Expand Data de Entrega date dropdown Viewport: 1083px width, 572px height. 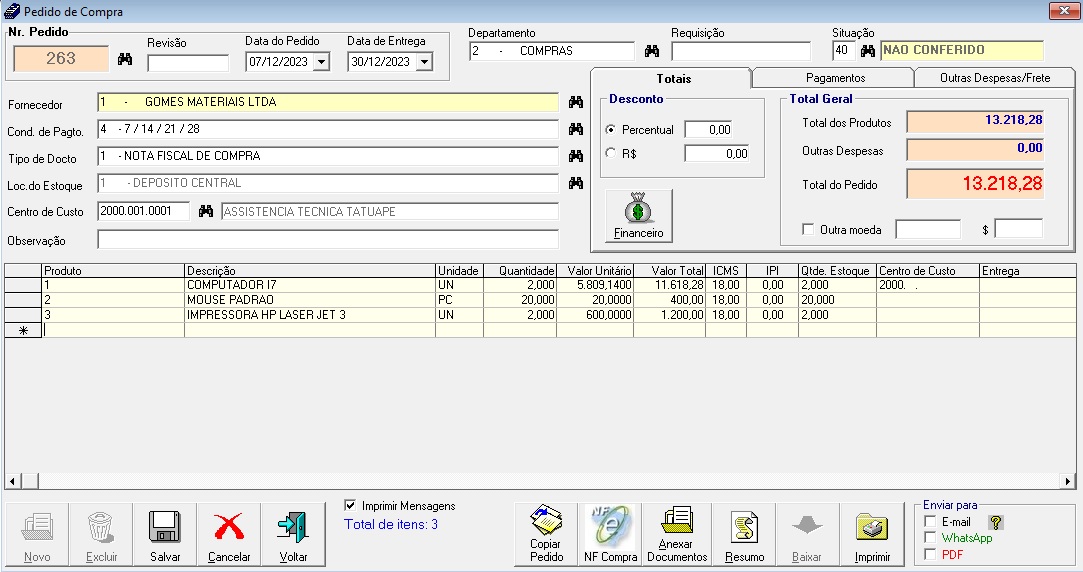[x=423, y=62]
